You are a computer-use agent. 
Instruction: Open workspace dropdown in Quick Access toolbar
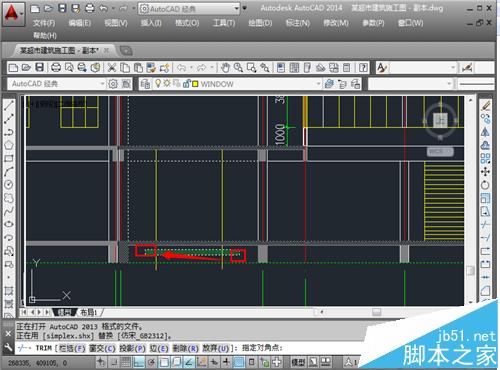[236, 9]
